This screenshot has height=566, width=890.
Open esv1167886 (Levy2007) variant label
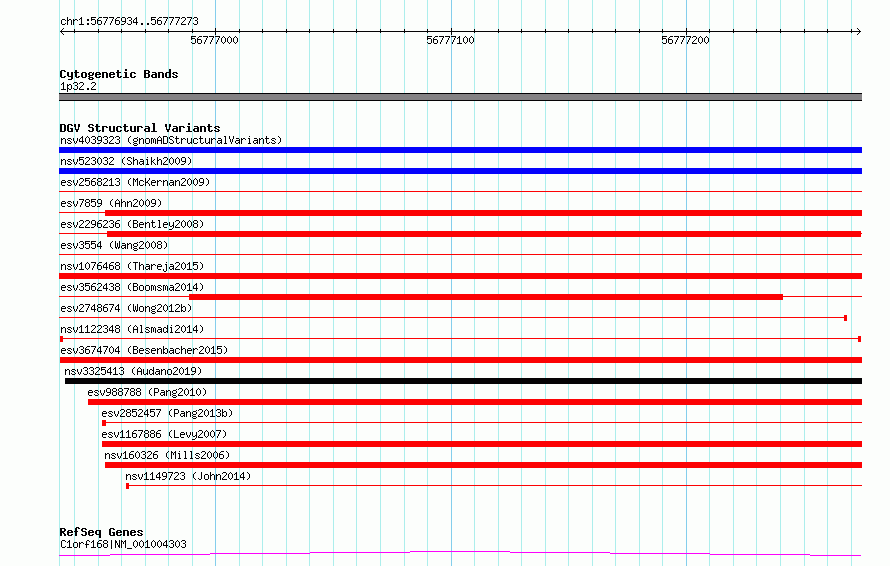pos(164,434)
